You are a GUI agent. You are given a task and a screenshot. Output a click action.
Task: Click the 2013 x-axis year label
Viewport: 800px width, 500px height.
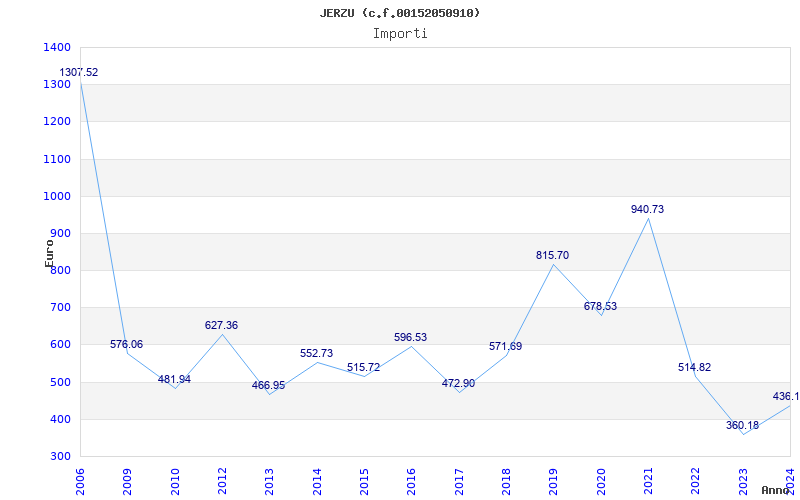[269, 482]
